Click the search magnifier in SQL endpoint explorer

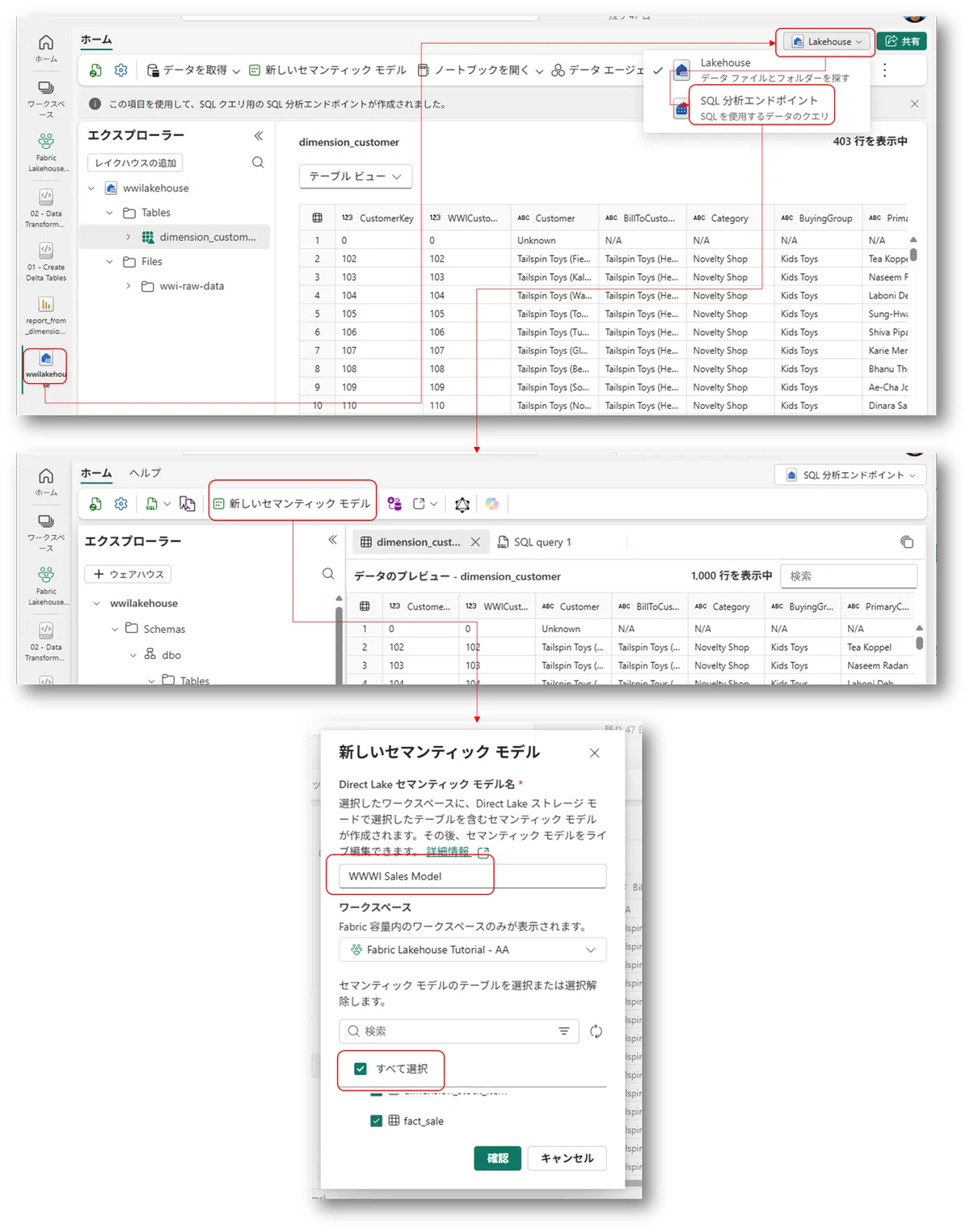tap(328, 573)
